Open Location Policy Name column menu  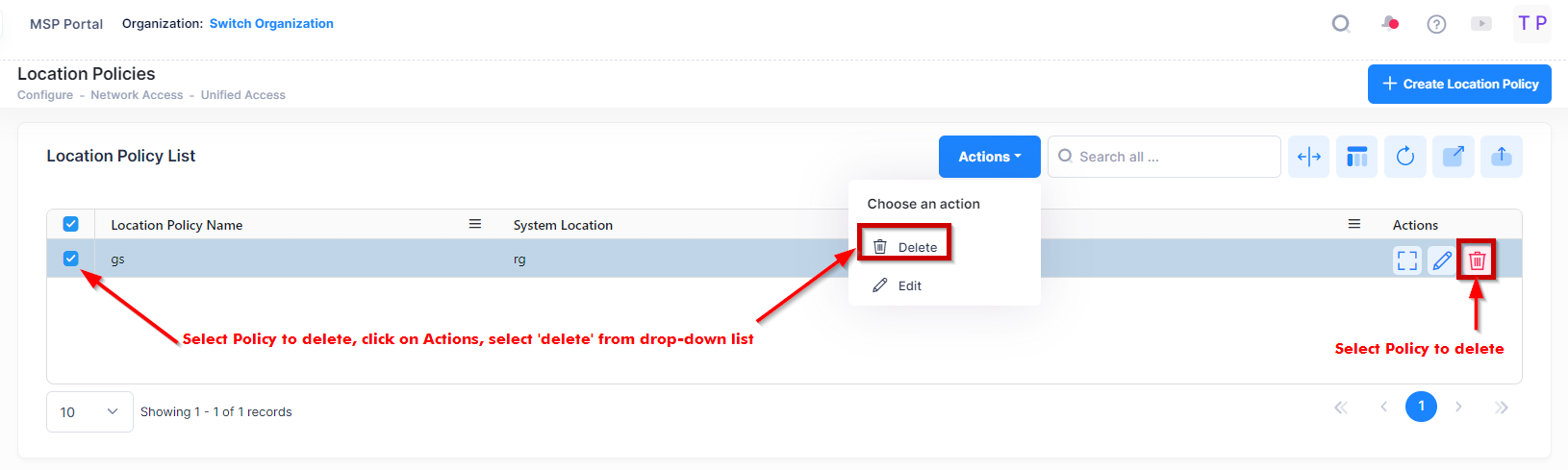(474, 224)
